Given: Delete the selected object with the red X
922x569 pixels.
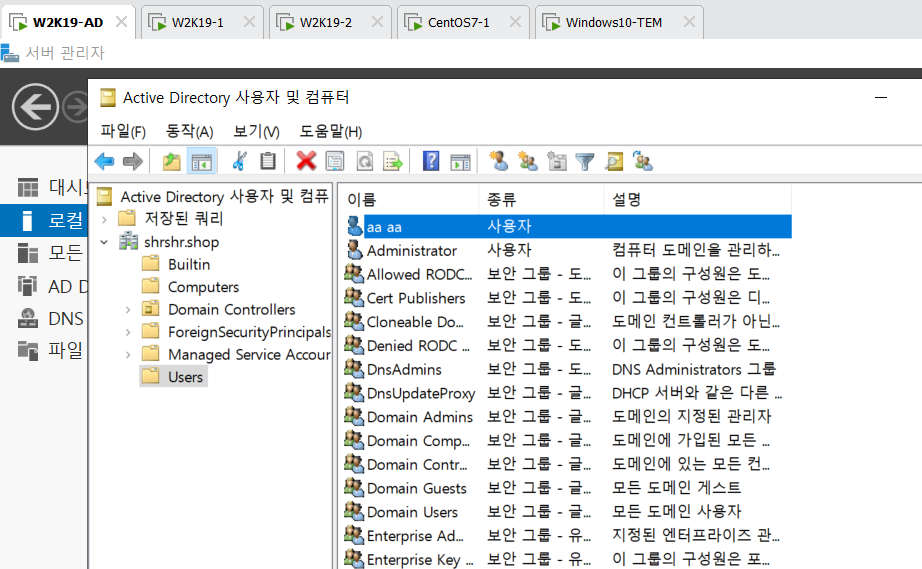Looking at the screenshot, I should coord(306,161).
